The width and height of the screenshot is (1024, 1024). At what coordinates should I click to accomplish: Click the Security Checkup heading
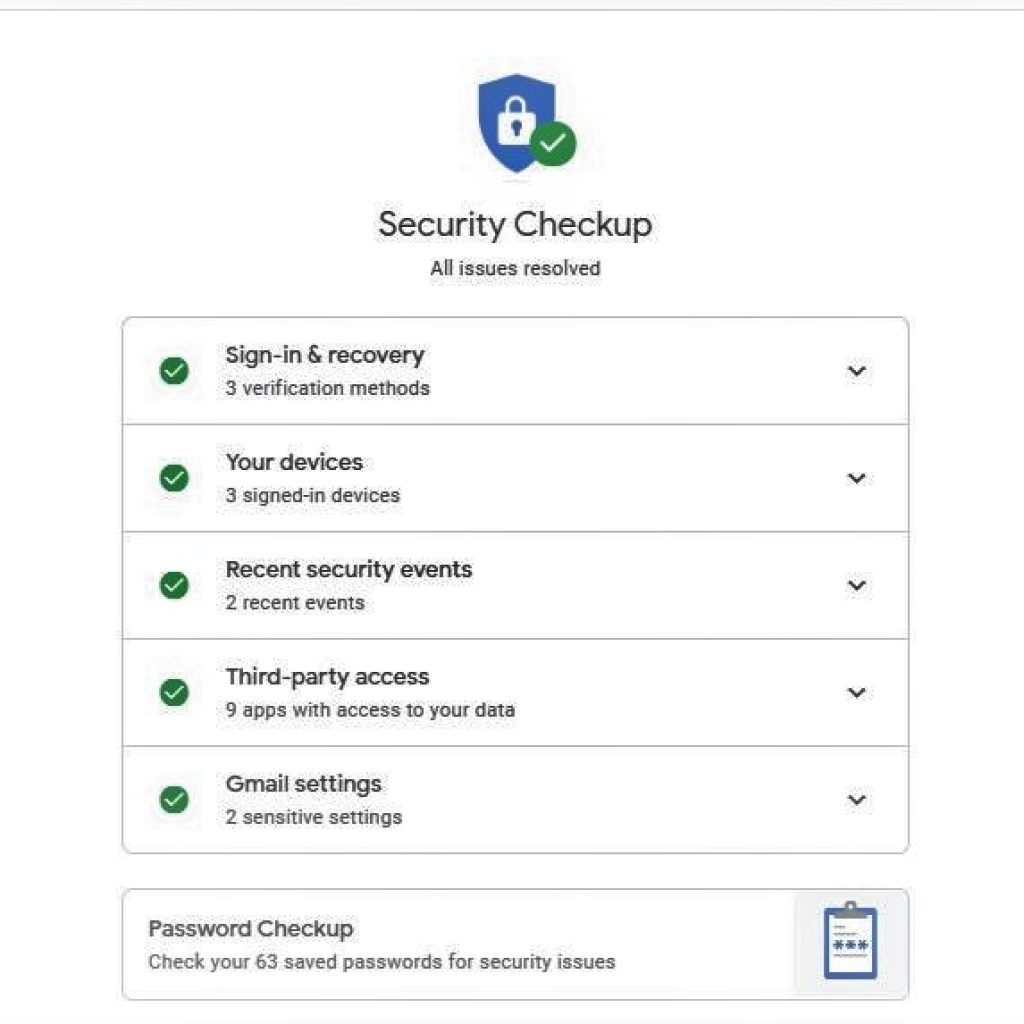pos(514,225)
